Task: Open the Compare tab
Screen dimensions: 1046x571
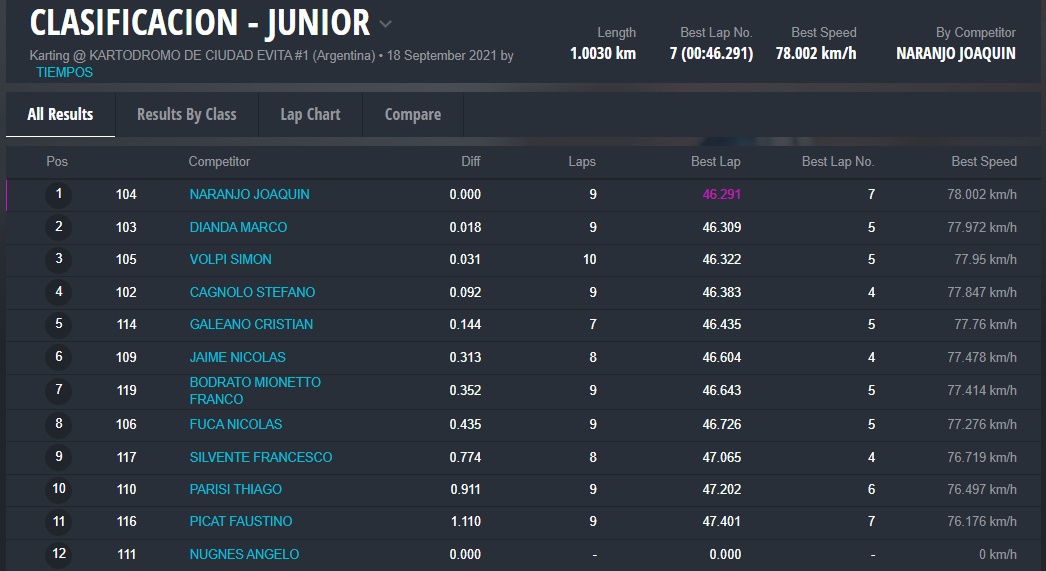Action: pyautogui.click(x=412, y=114)
